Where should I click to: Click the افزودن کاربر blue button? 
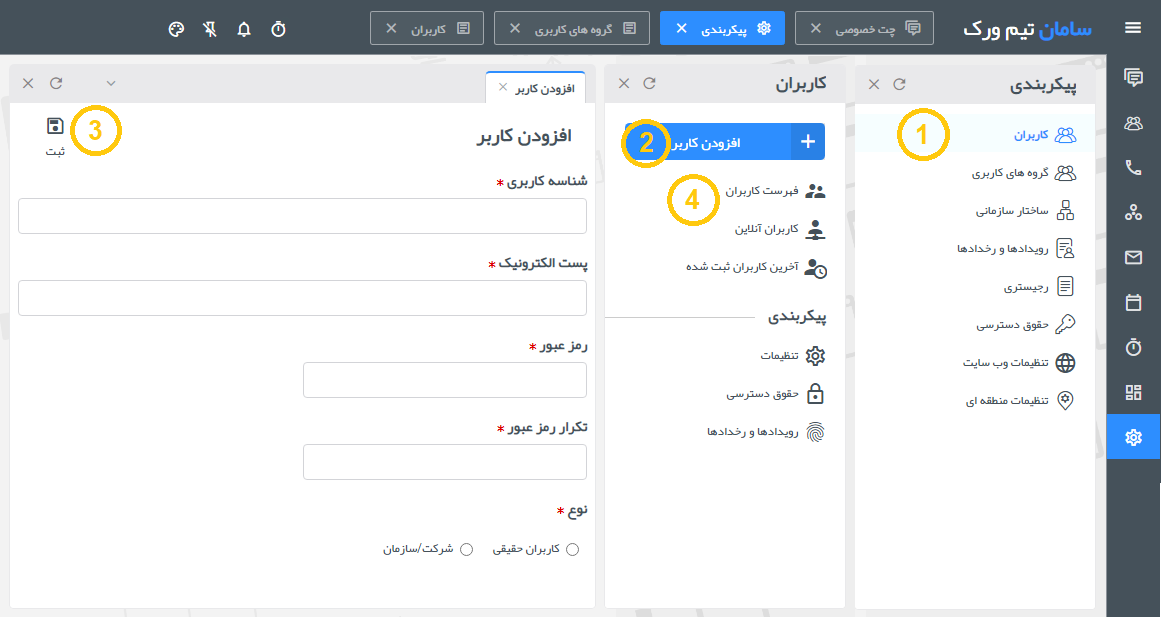[725, 141]
